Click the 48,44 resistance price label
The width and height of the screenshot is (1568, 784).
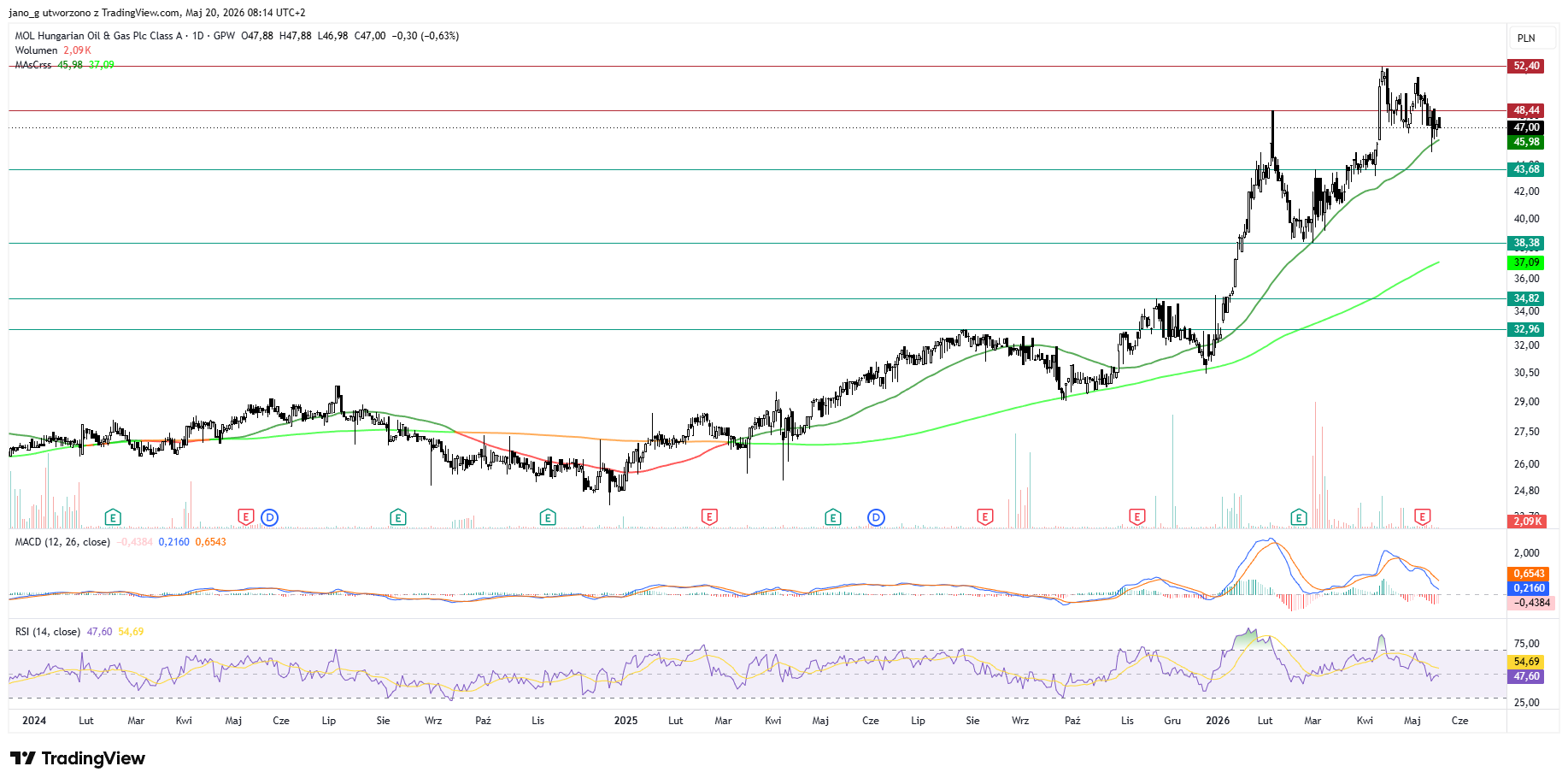(1526, 110)
